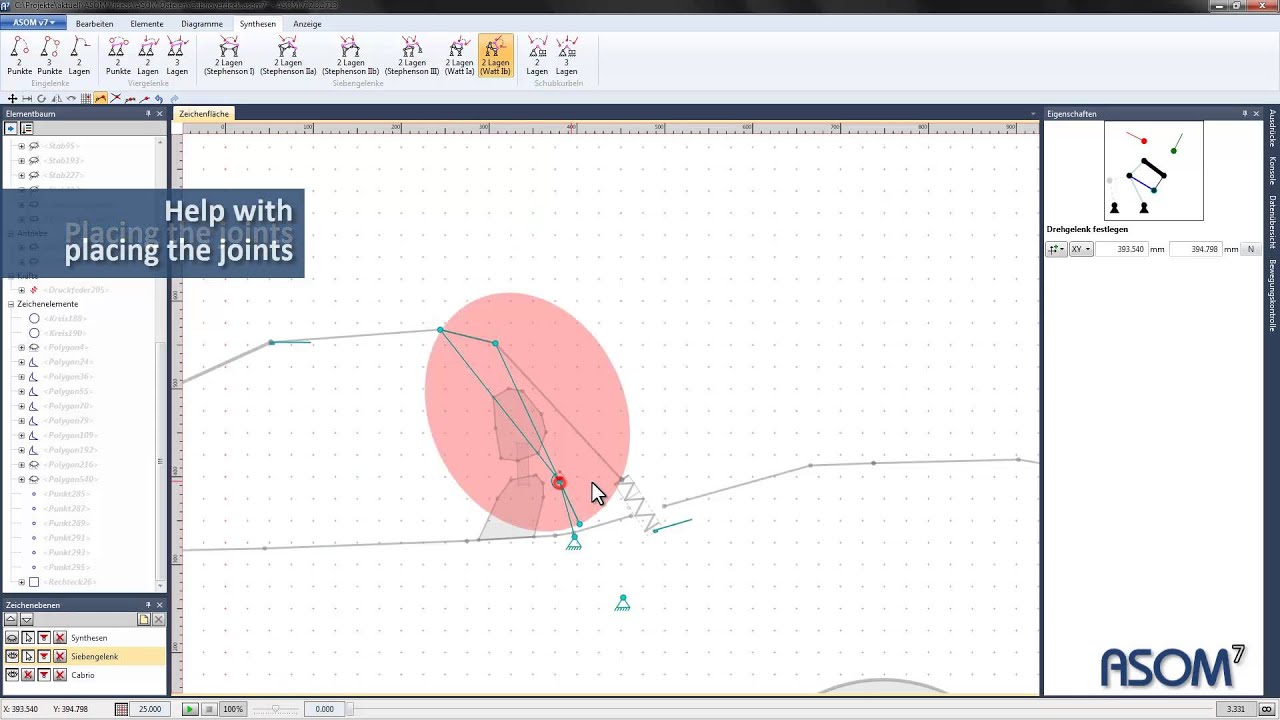Screen dimensions: 1280x720
Task: Collapse the Zeichenelemente tree node
Action: tap(11, 304)
